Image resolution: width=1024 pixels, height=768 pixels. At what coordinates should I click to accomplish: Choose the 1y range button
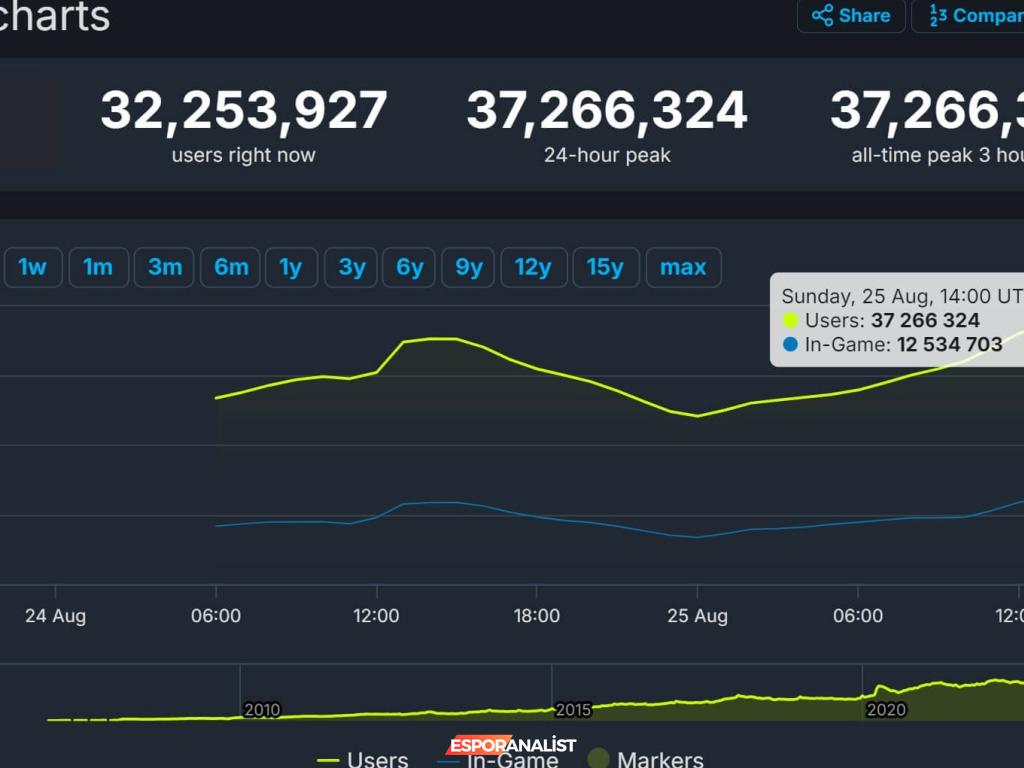(x=291, y=267)
